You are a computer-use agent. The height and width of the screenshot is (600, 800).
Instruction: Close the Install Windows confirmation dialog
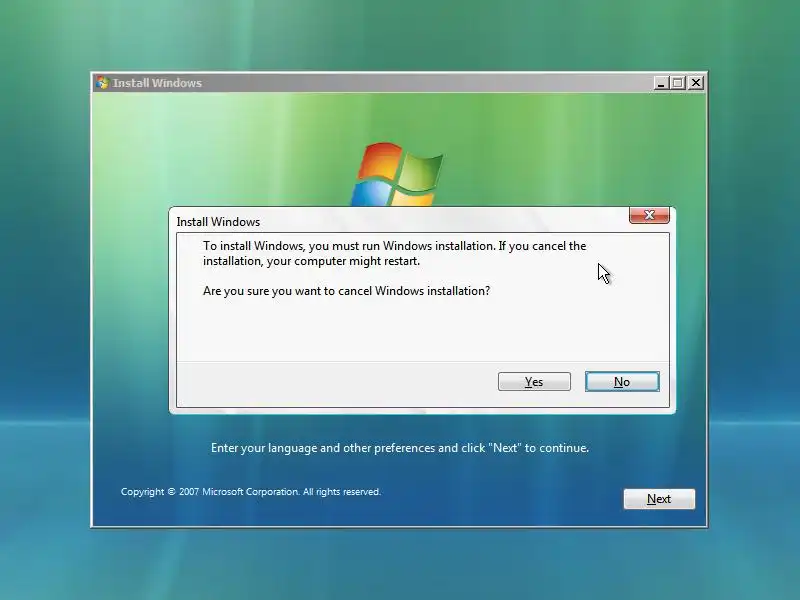[x=649, y=215]
